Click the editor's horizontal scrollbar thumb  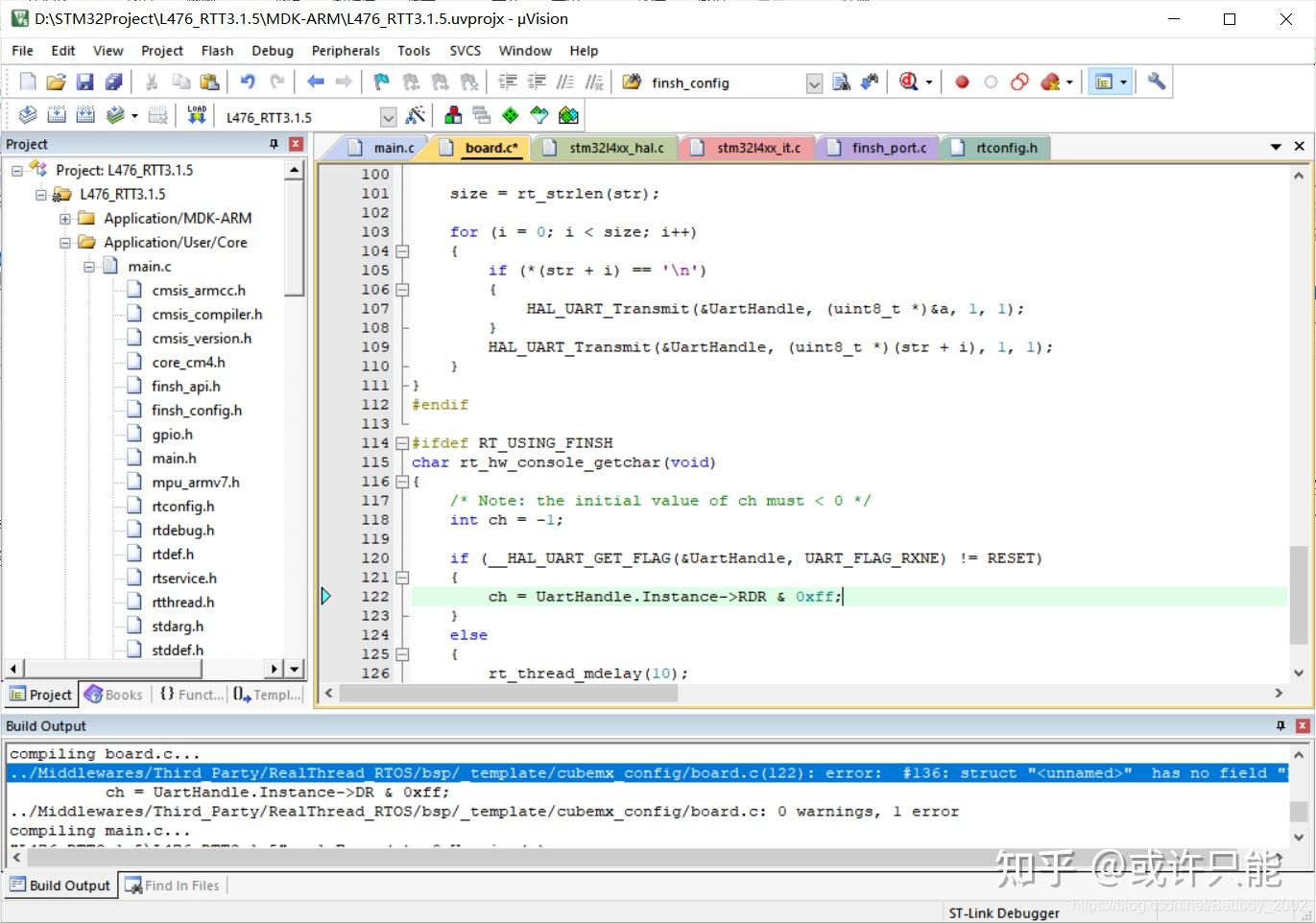pyautogui.click(x=509, y=693)
